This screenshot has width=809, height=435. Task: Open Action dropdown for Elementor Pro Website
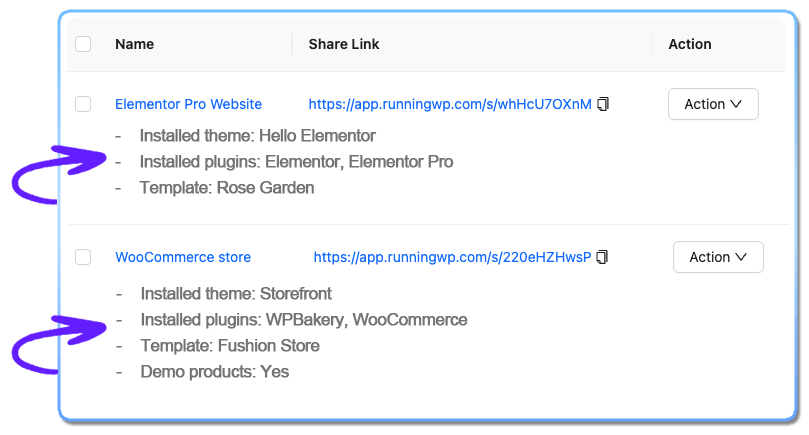point(713,104)
